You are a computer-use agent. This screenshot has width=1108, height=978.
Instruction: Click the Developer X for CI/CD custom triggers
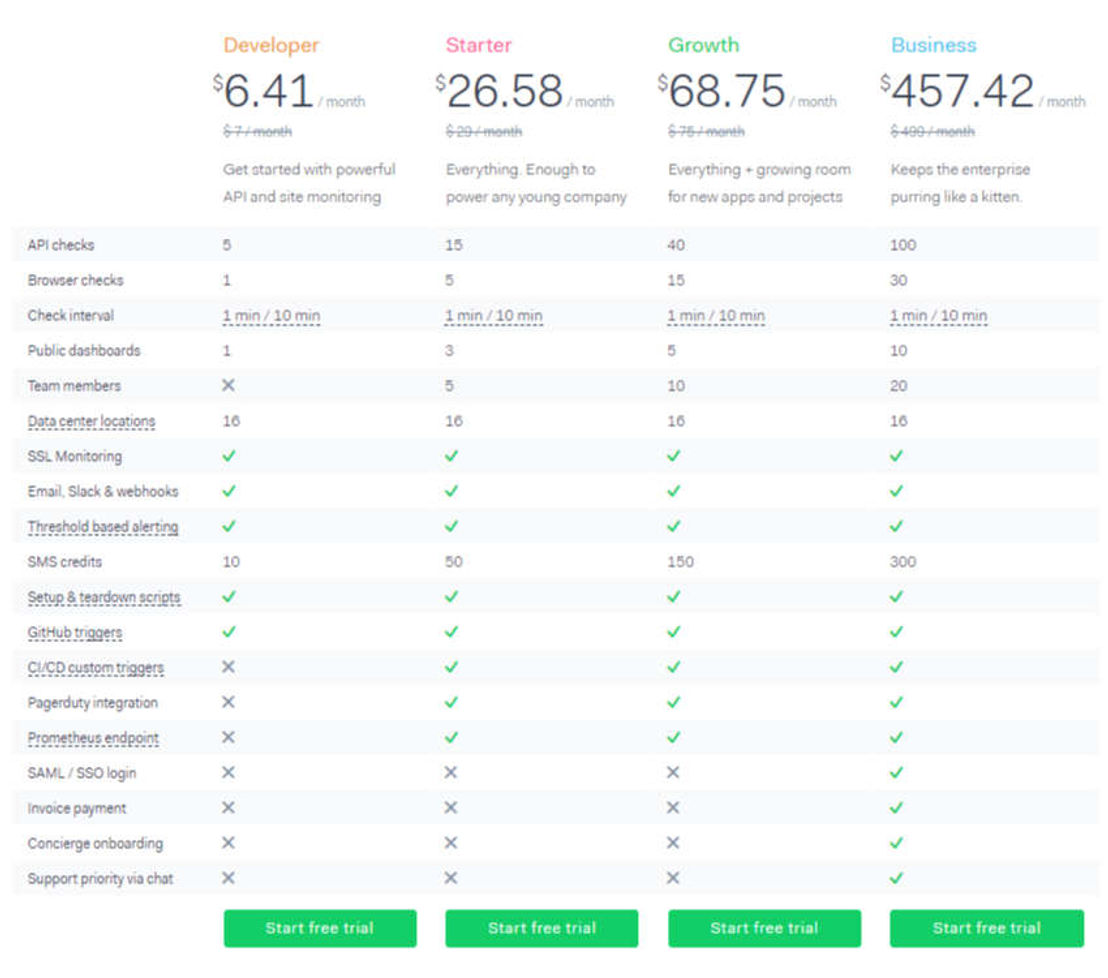tap(228, 666)
